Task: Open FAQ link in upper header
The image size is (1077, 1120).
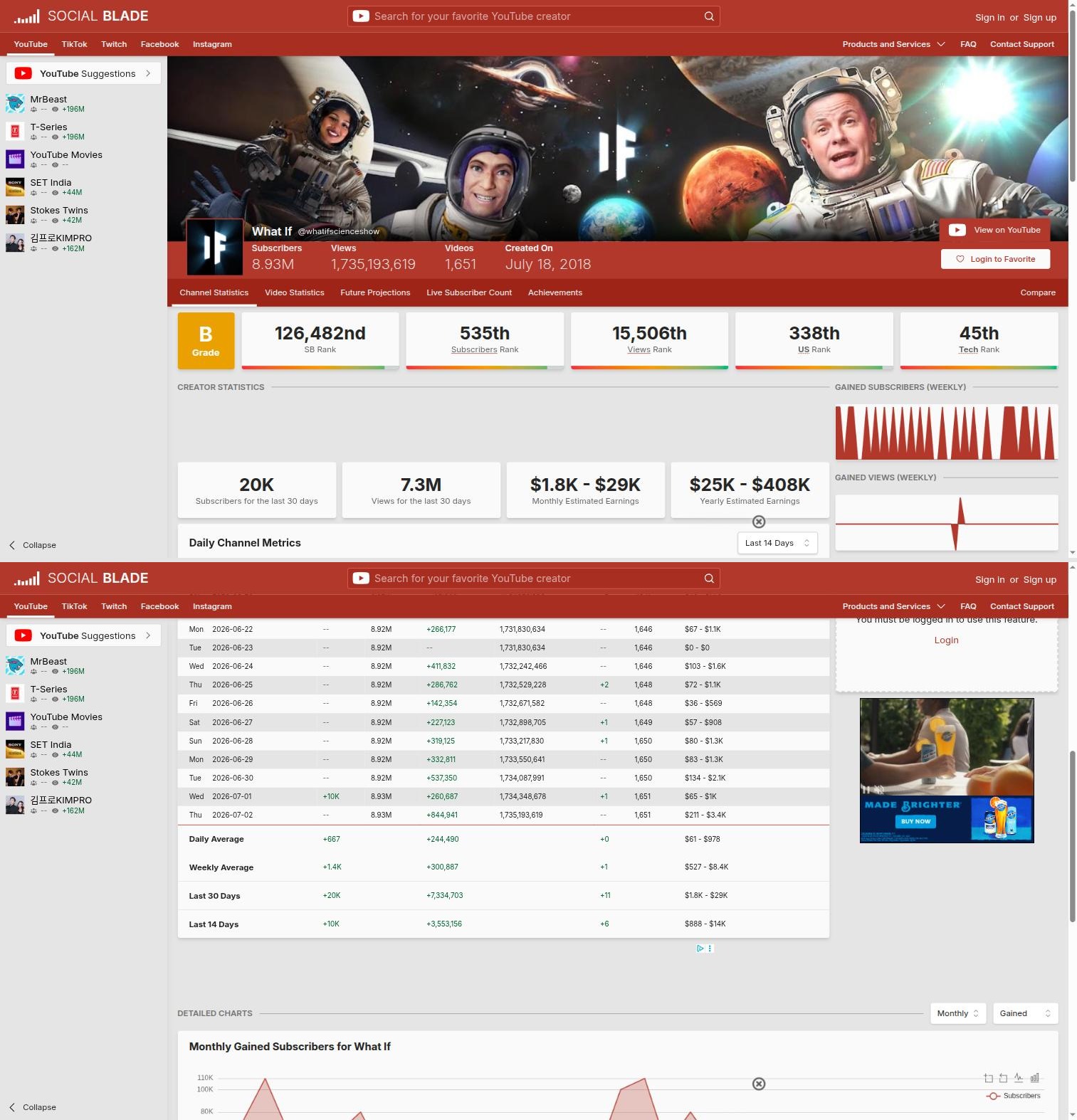Action: coord(968,44)
